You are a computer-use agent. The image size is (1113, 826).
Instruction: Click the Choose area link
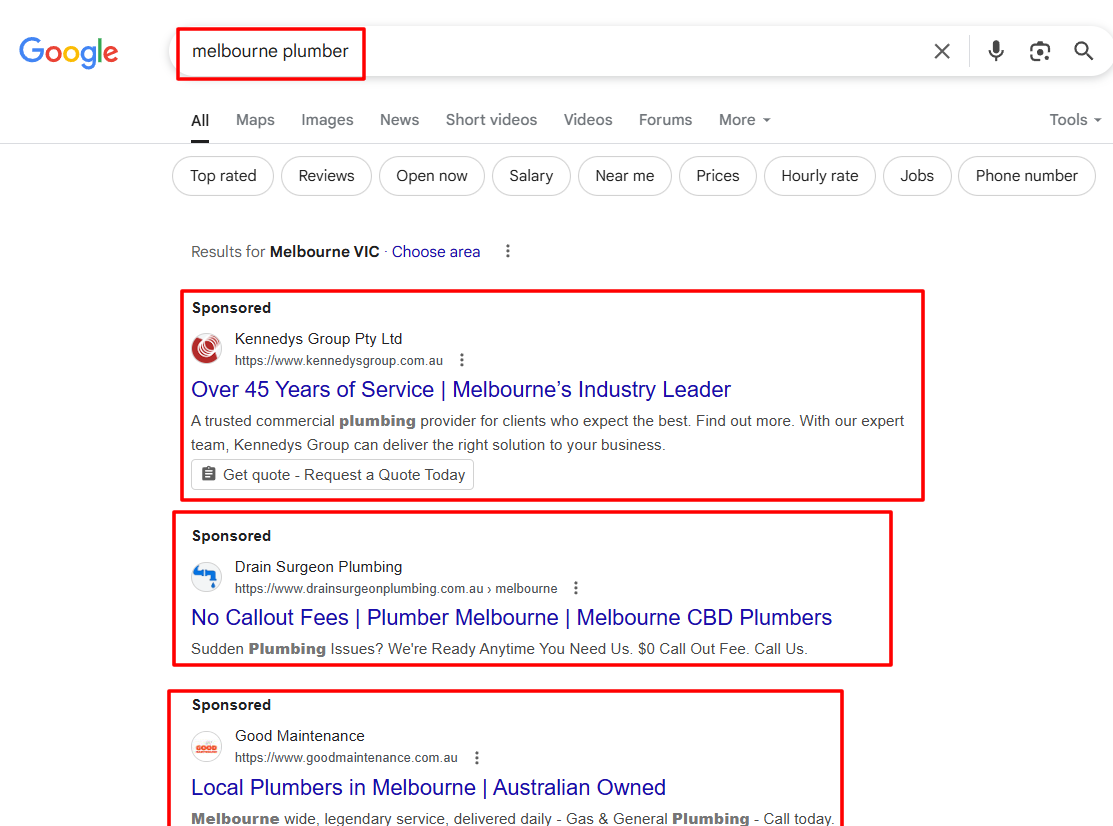pos(436,252)
